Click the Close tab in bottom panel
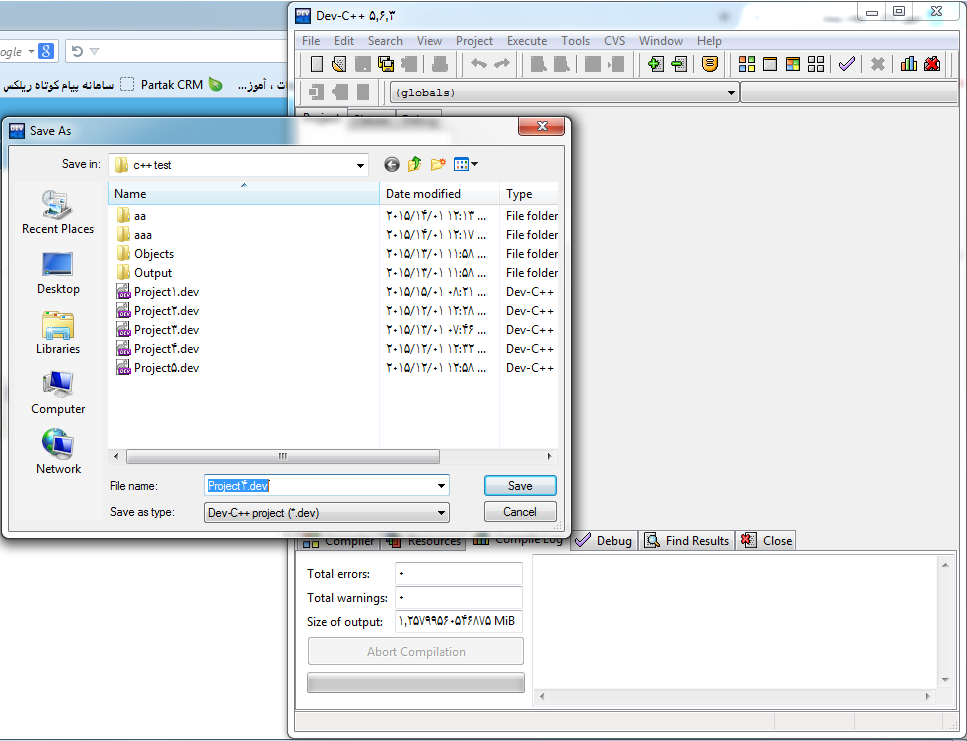967x741 pixels. [x=767, y=541]
